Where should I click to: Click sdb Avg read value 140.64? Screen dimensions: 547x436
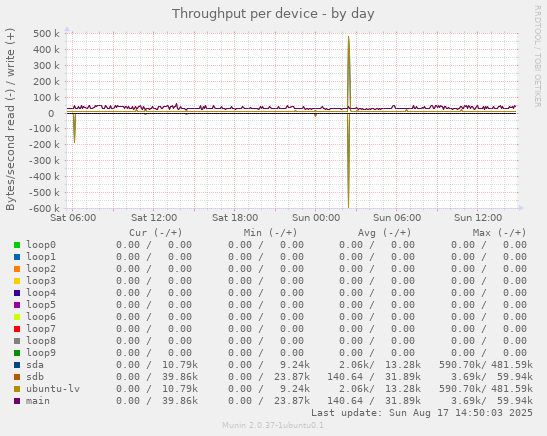click(345, 377)
